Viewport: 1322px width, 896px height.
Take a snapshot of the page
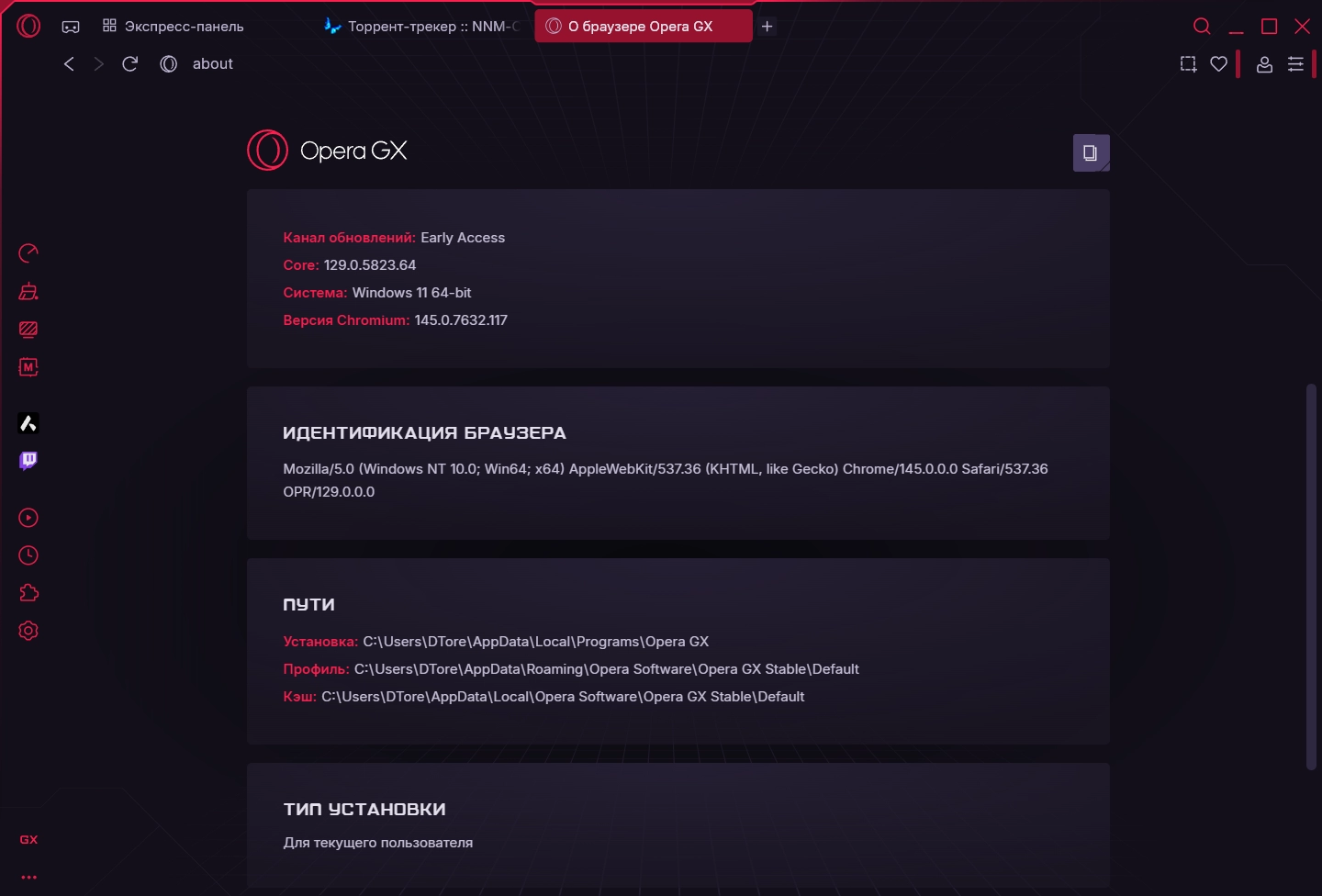[1188, 63]
